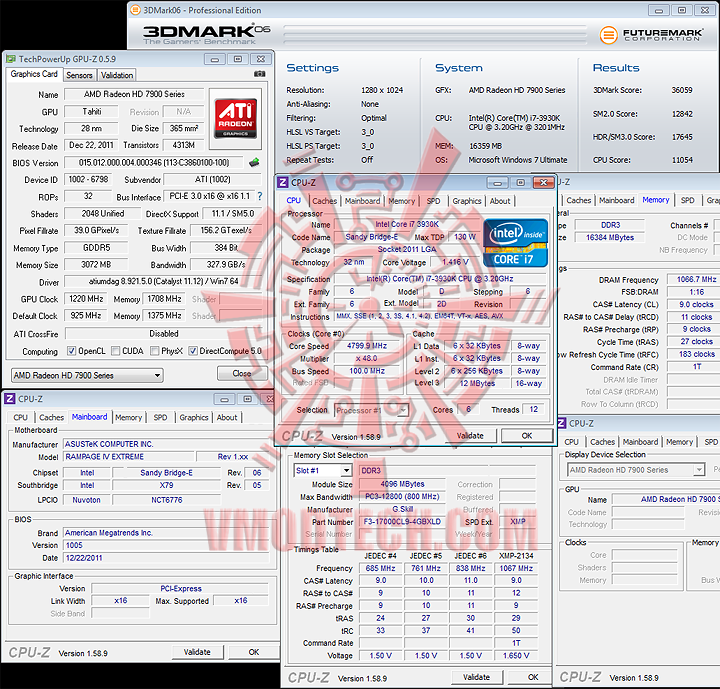Open the AMD Radeon HD 7900 Series dropdown in GPU-Z
The height and width of the screenshot is (689, 720).
(x=87, y=375)
